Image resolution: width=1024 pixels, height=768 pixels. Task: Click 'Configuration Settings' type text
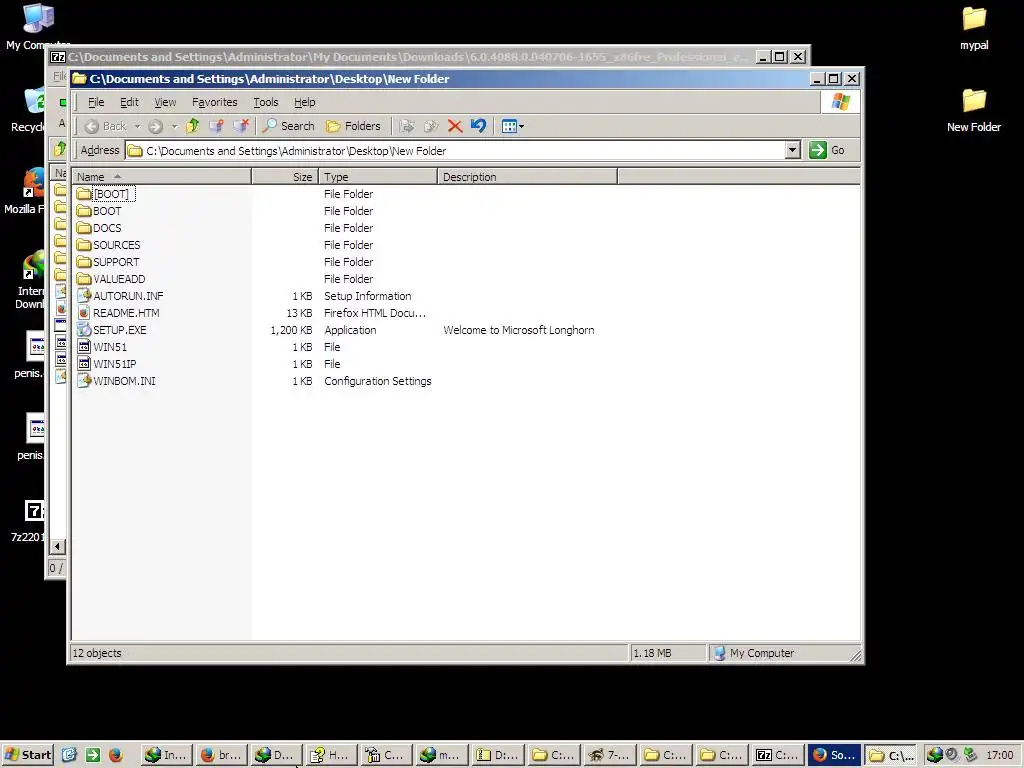[x=377, y=381]
